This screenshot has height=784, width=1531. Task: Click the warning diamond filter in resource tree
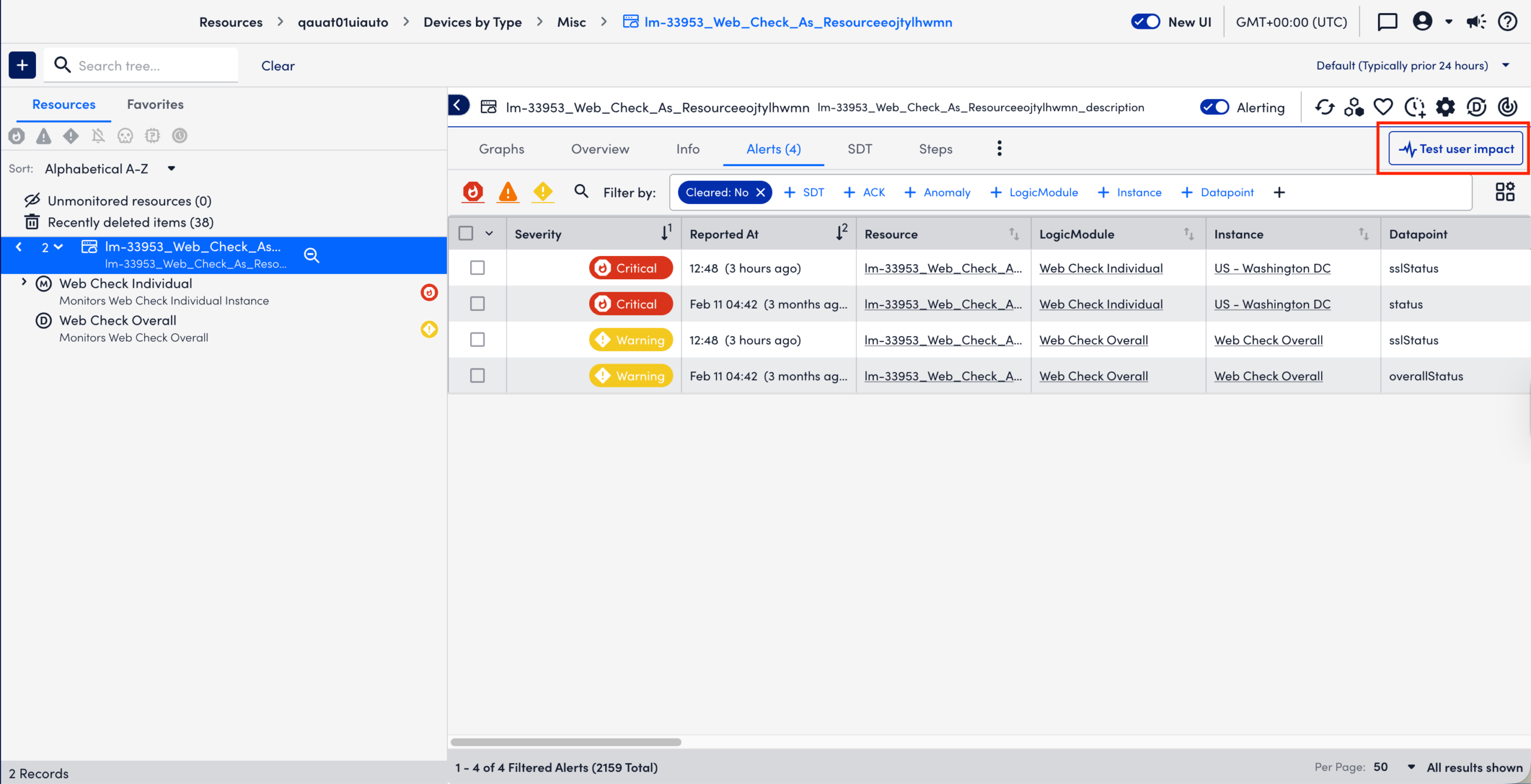pos(71,136)
